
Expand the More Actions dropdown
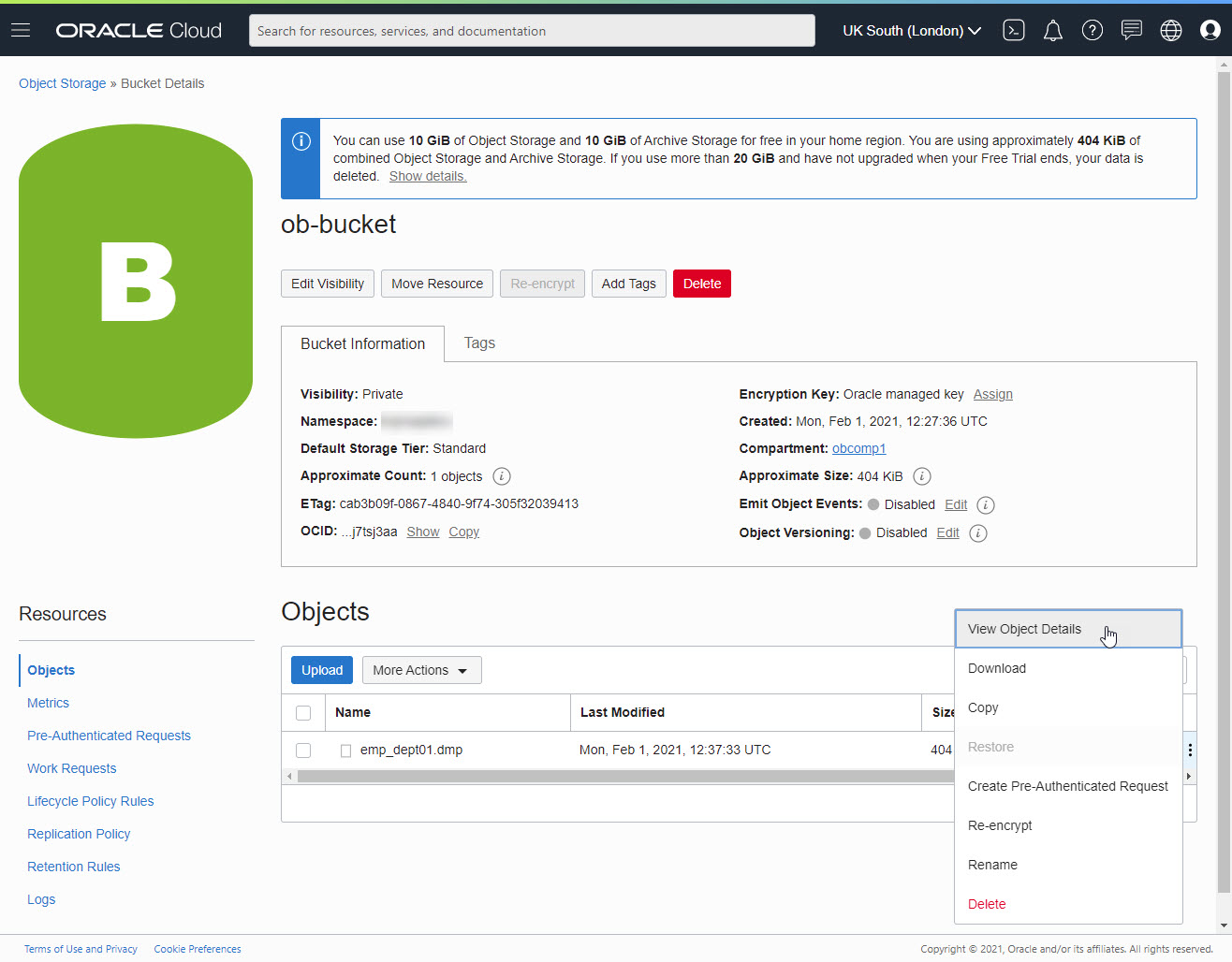pyautogui.click(x=422, y=670)
